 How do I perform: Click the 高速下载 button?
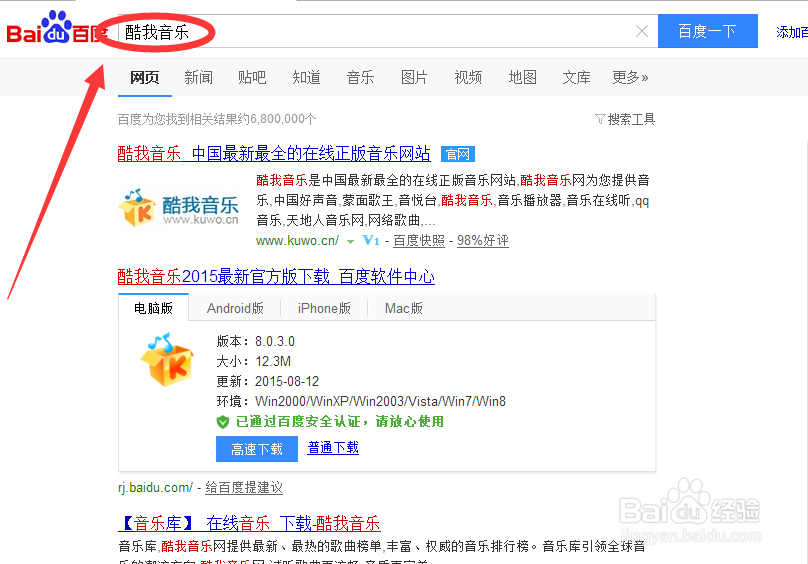(x=257, y=449)
